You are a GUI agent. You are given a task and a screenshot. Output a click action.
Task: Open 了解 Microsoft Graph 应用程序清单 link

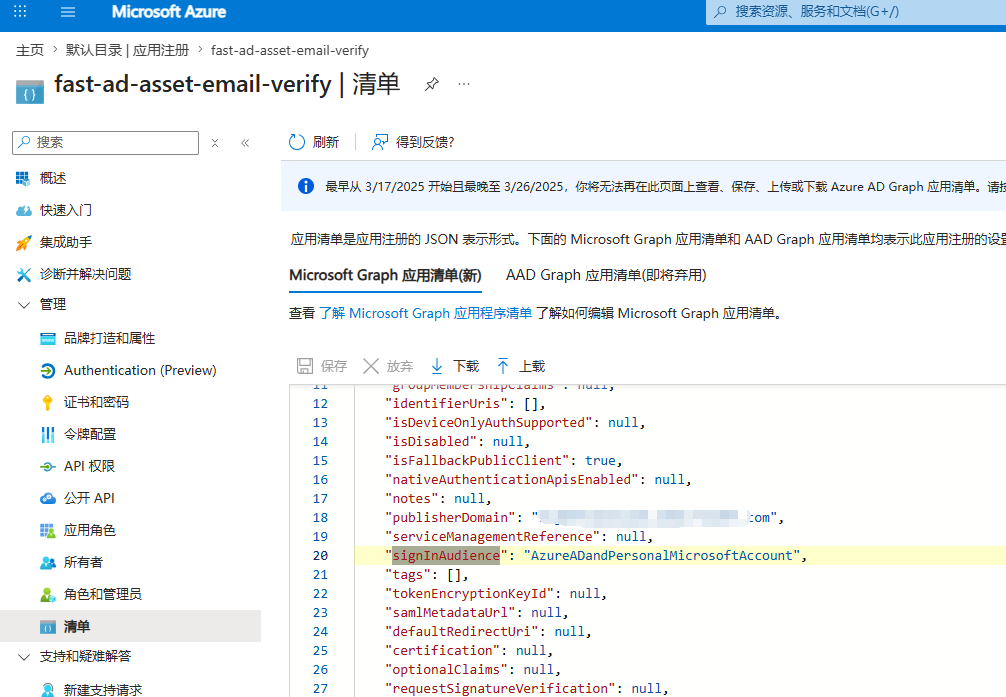click(425, 313)
